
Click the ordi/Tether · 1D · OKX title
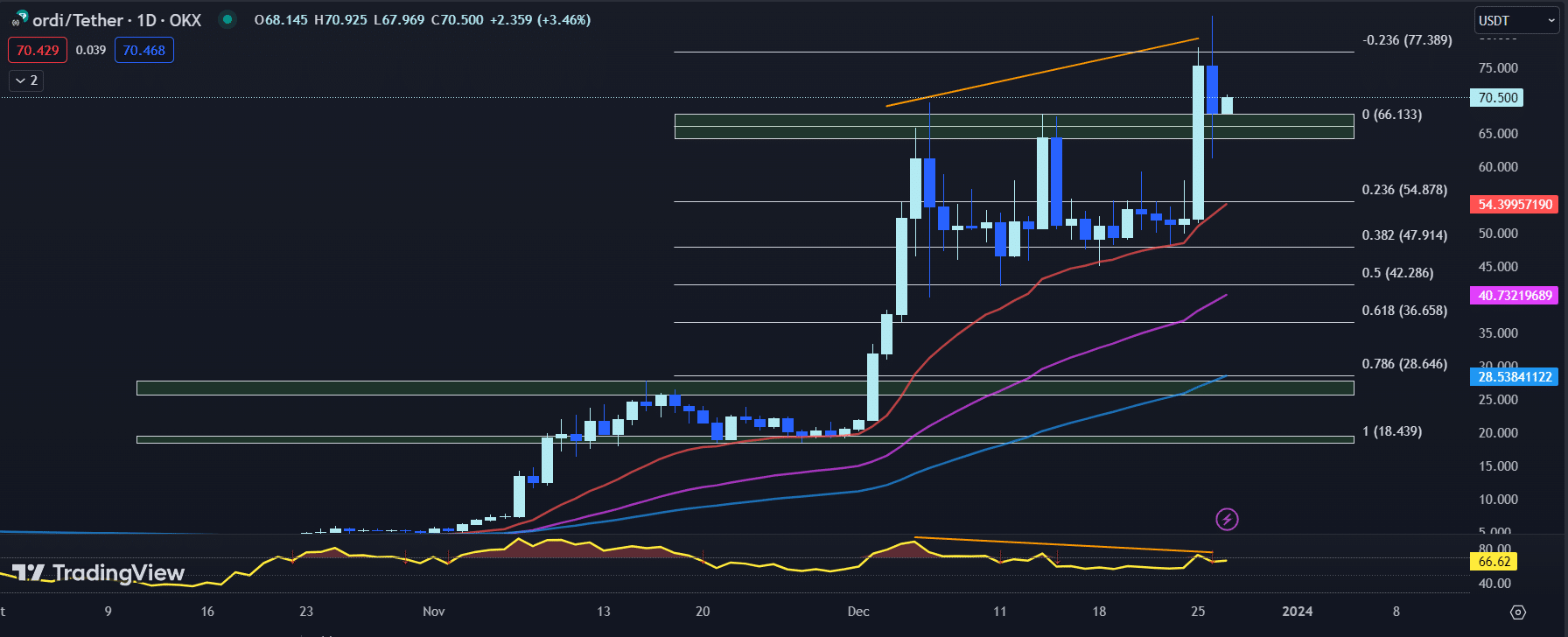click(117, 19)
